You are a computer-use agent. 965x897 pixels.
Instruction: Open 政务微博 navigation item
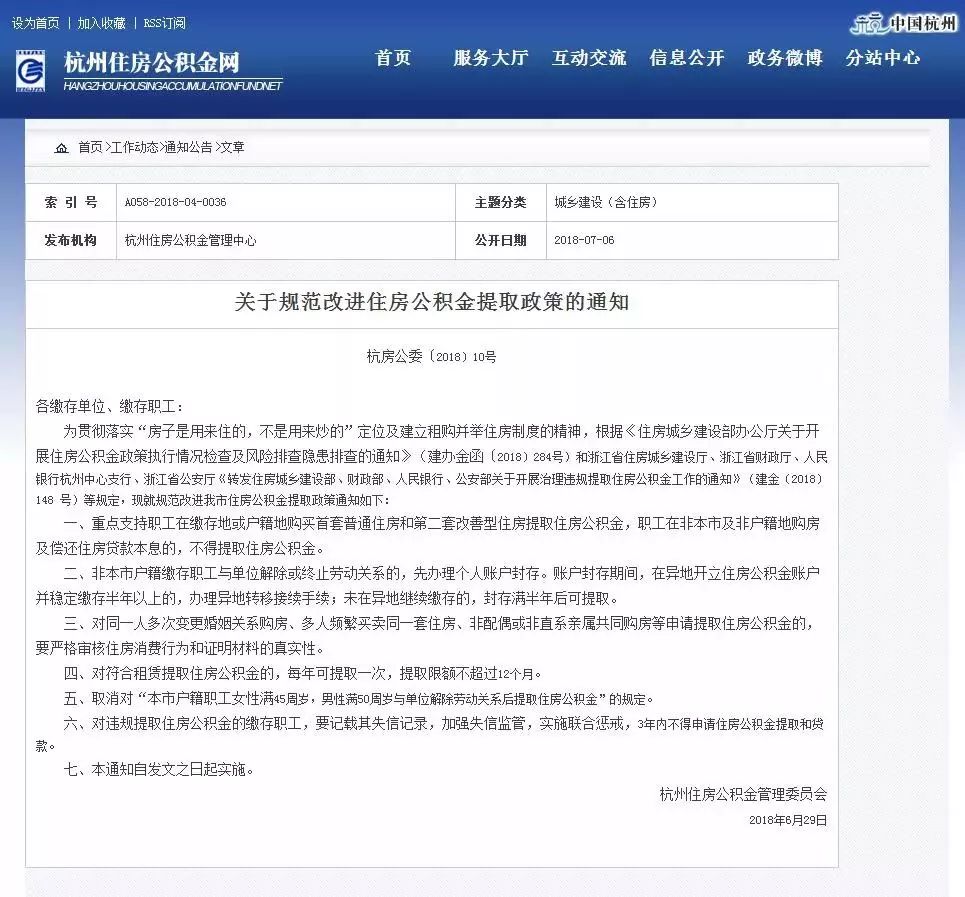pyautogui.click(x=785, y=57)
